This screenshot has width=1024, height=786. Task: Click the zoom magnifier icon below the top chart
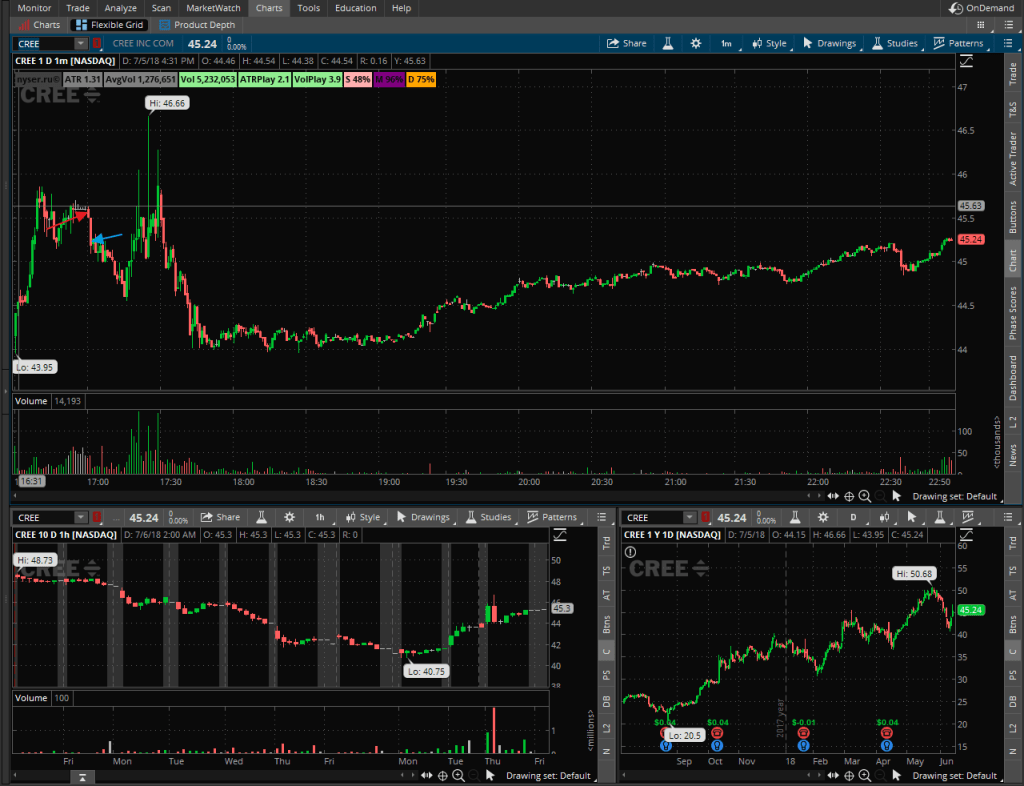point(865,496)
